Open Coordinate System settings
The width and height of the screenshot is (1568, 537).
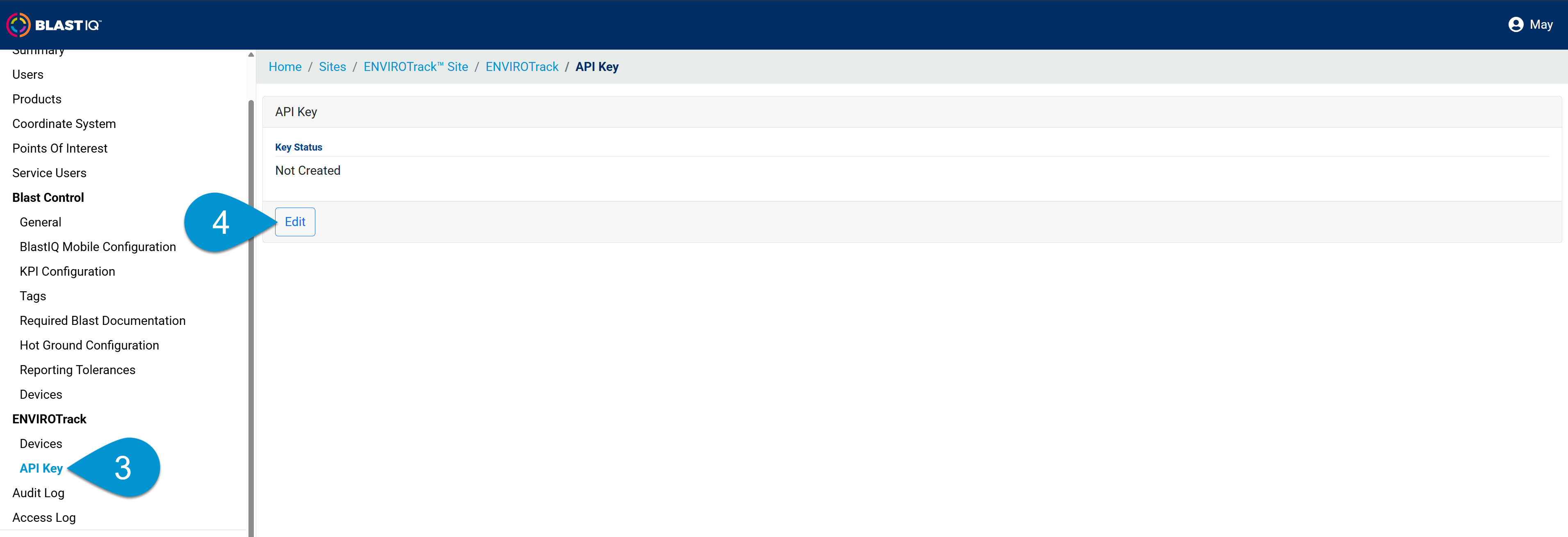[64, 123]
